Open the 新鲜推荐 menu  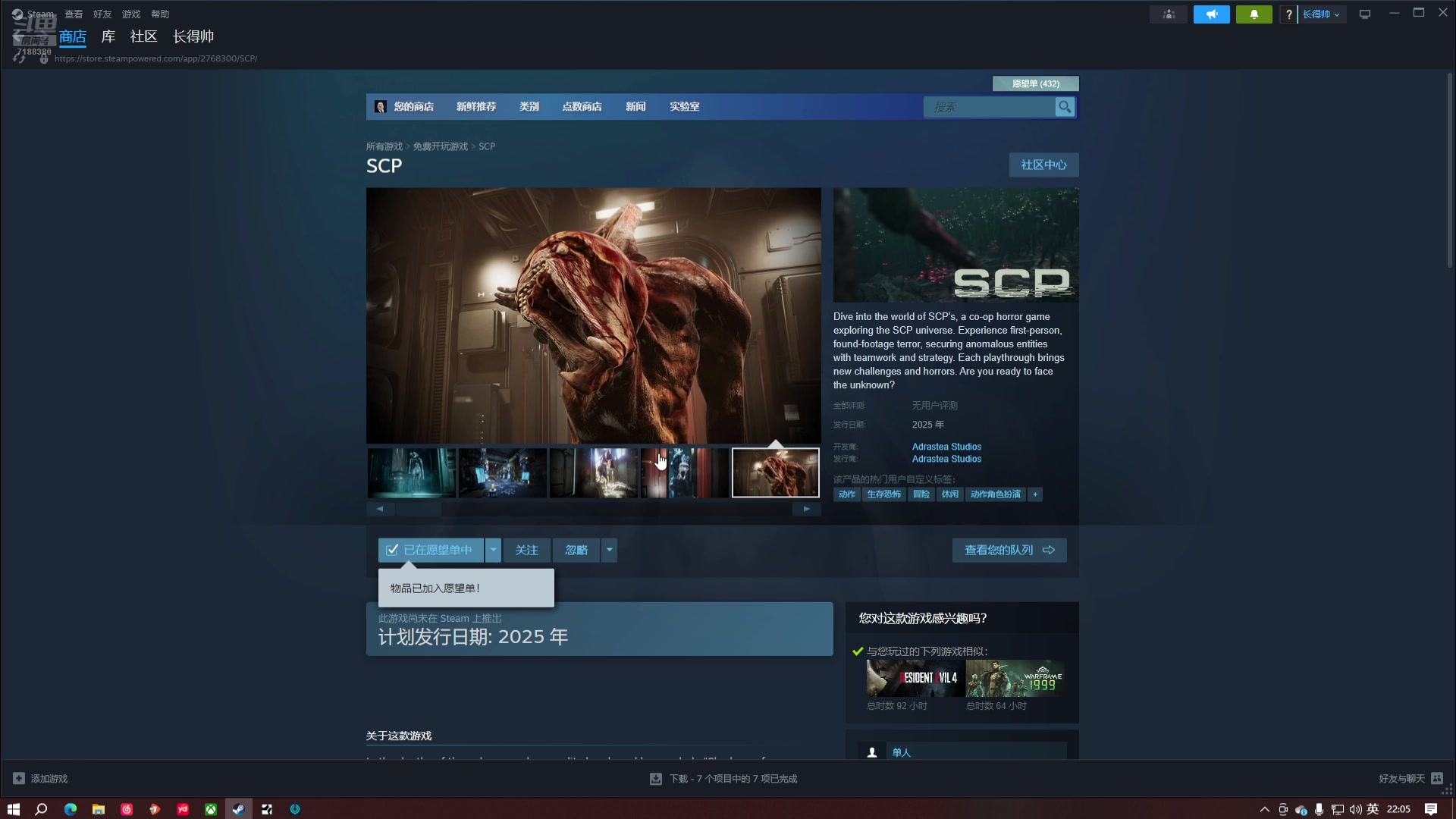476,107
